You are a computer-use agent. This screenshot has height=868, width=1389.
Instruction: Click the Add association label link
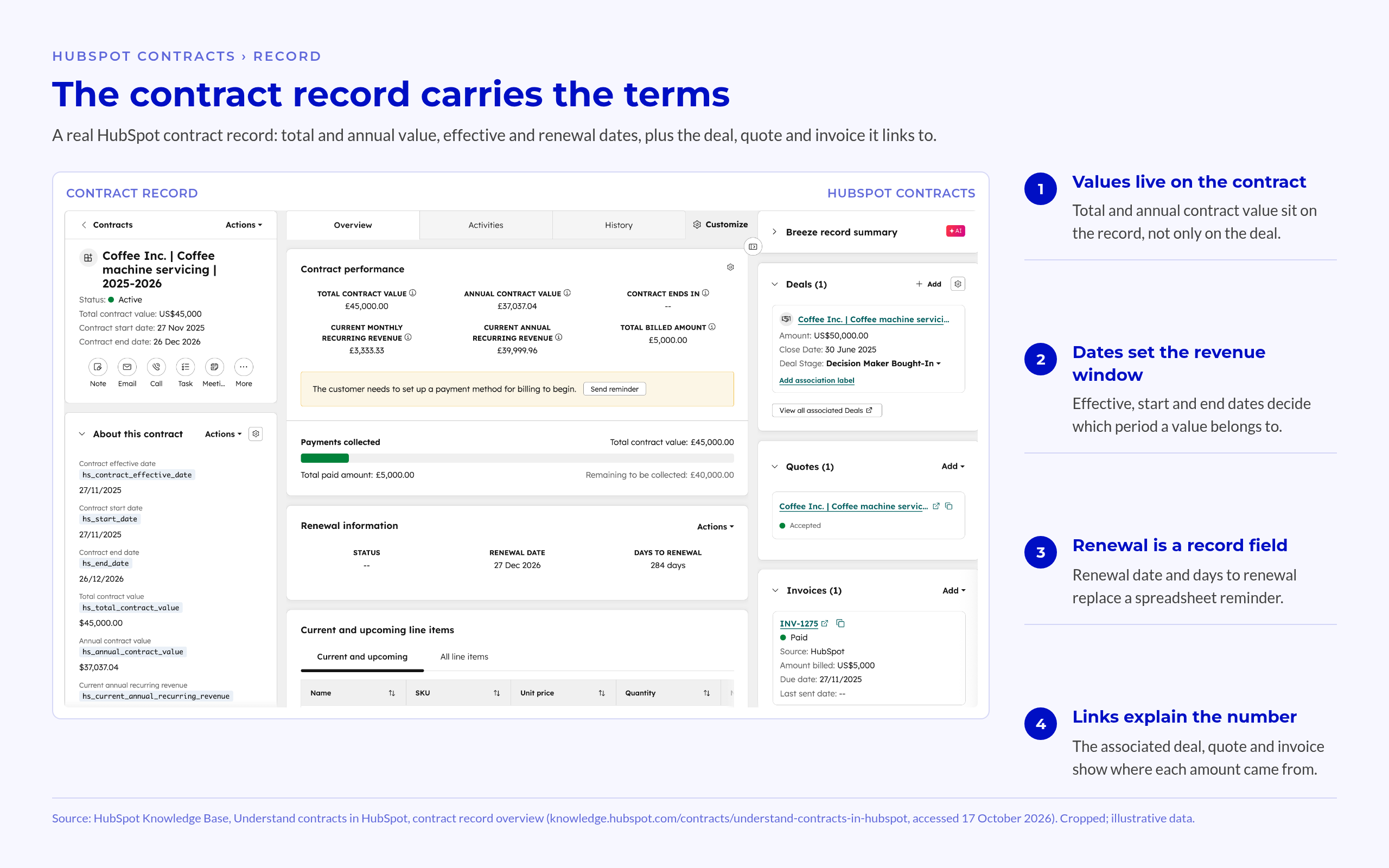(x=816, y=380)
